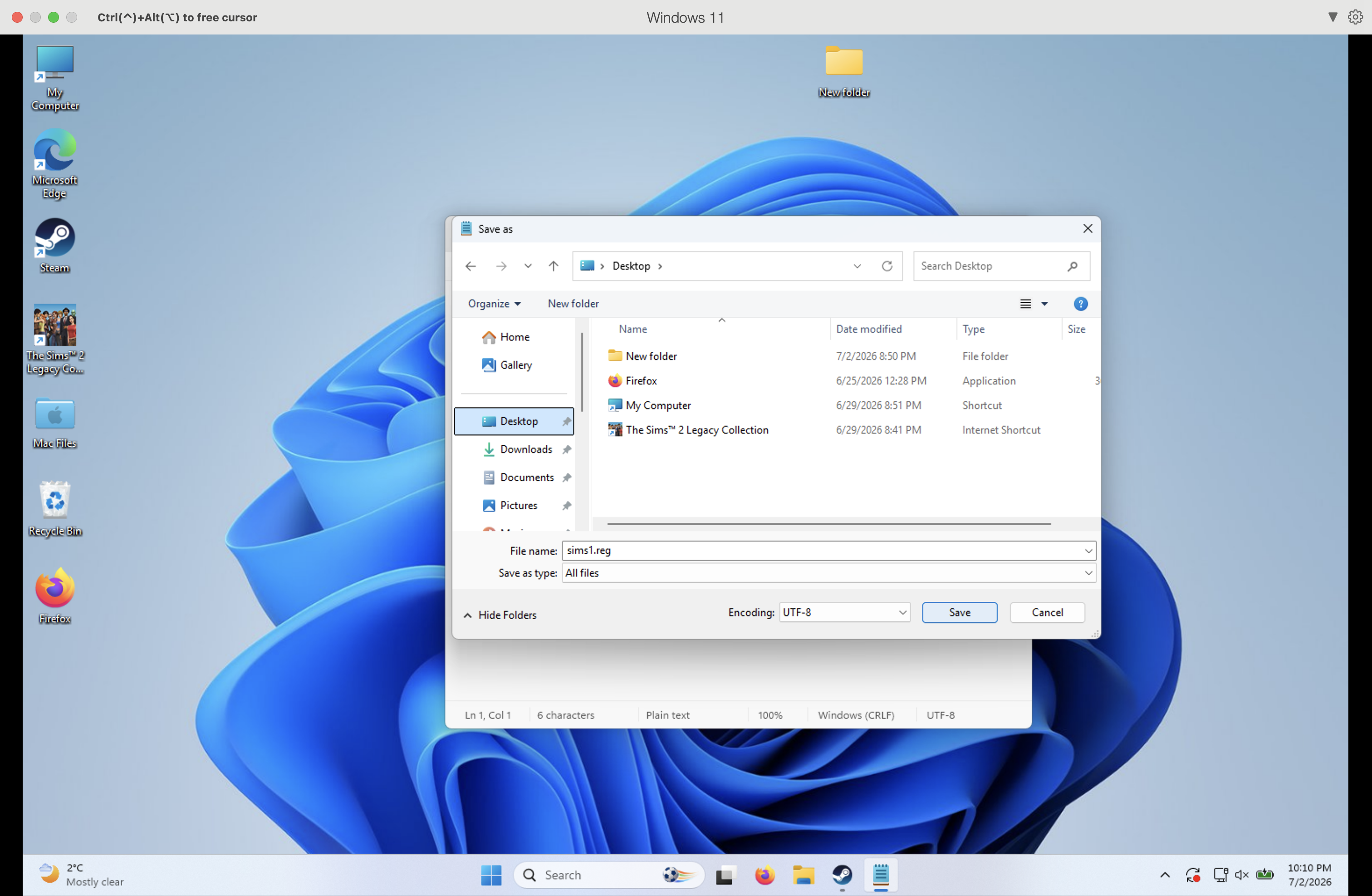Viewport: 1372px width, 896px height.
Task: Select the My Computer desktop icon
Action: point(55,78)
